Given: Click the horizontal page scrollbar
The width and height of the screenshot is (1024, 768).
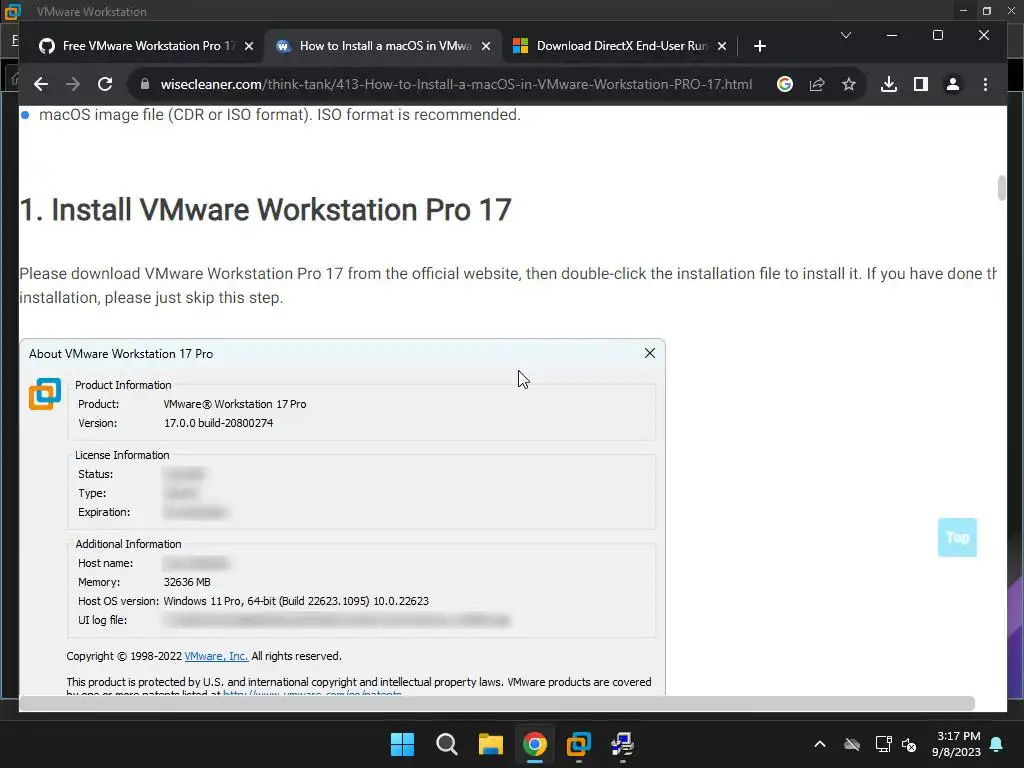Looking at the screenshot, I should [496, 703].
